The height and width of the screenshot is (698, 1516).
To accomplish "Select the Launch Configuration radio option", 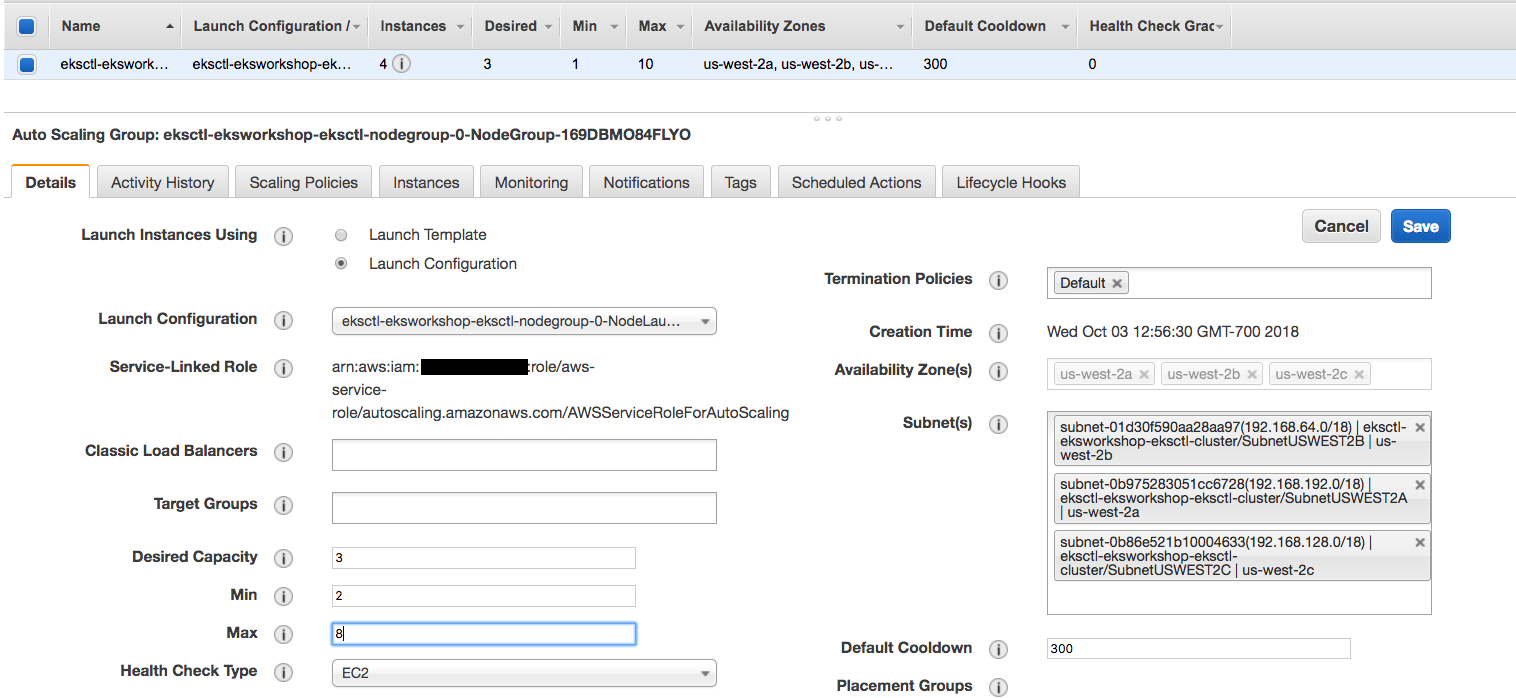I will click(x=341, y=264).
